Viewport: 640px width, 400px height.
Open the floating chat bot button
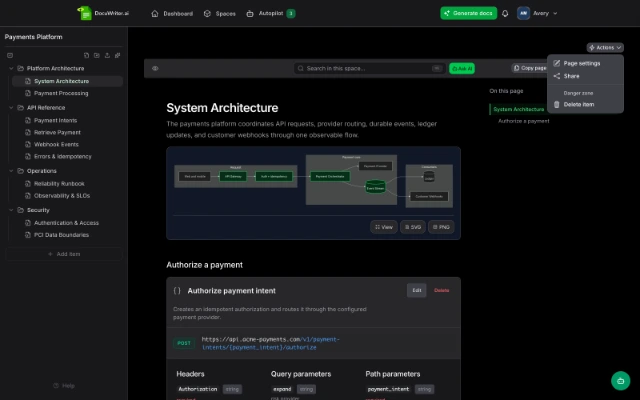point(620,381)
